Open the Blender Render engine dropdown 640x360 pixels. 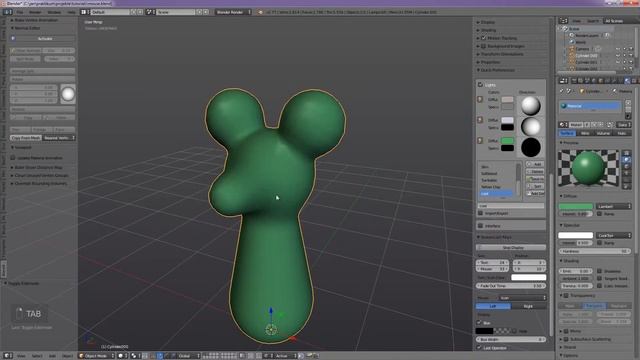tap(233, 12)
